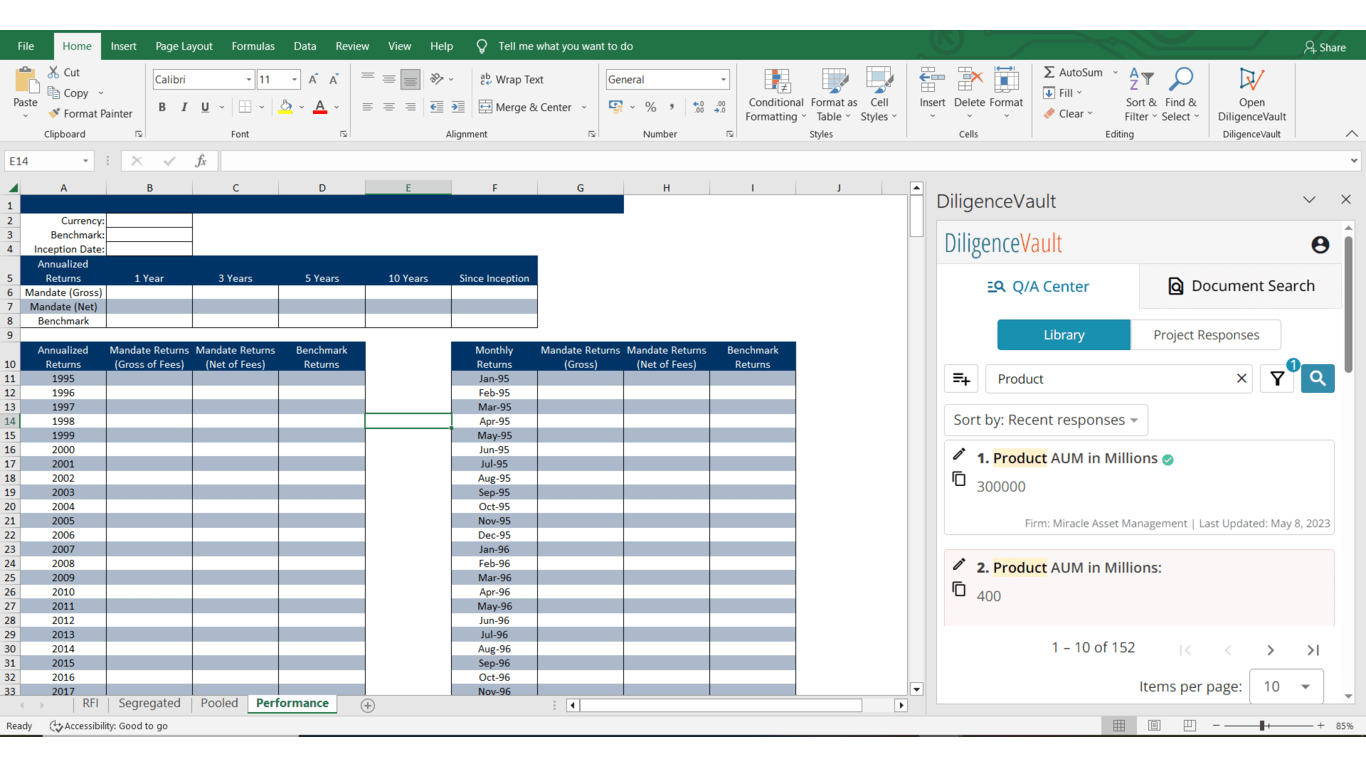The height and width of the screenshot is (768, 1366).
Task: Select the Library button
Action: pyautogui.click(x=1064, y=335)
